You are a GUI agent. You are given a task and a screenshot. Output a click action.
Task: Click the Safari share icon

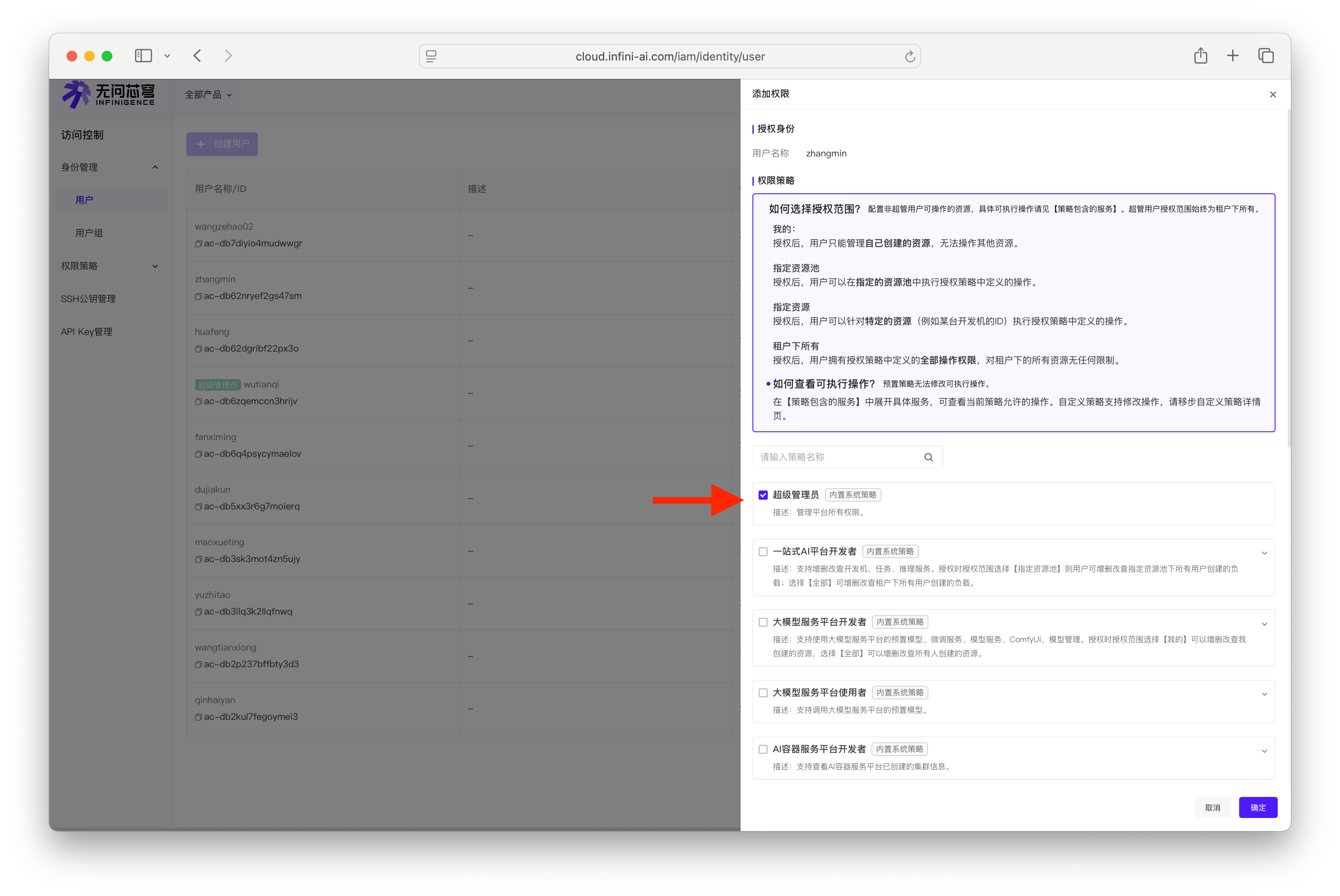[x=1200, y=56]
